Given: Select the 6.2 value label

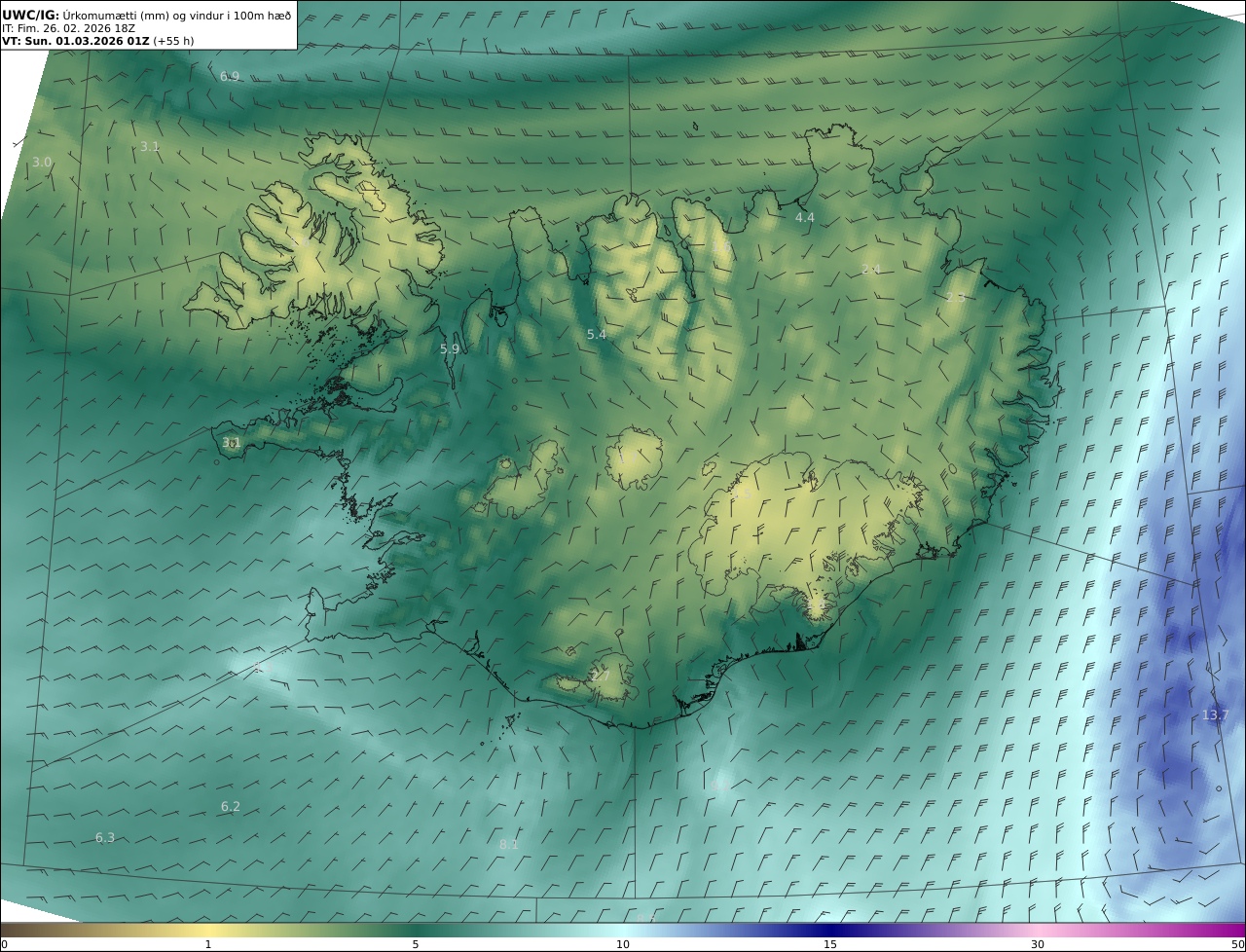Looking at the screenshot, I should pyautogui.click(x=230, y=806).
